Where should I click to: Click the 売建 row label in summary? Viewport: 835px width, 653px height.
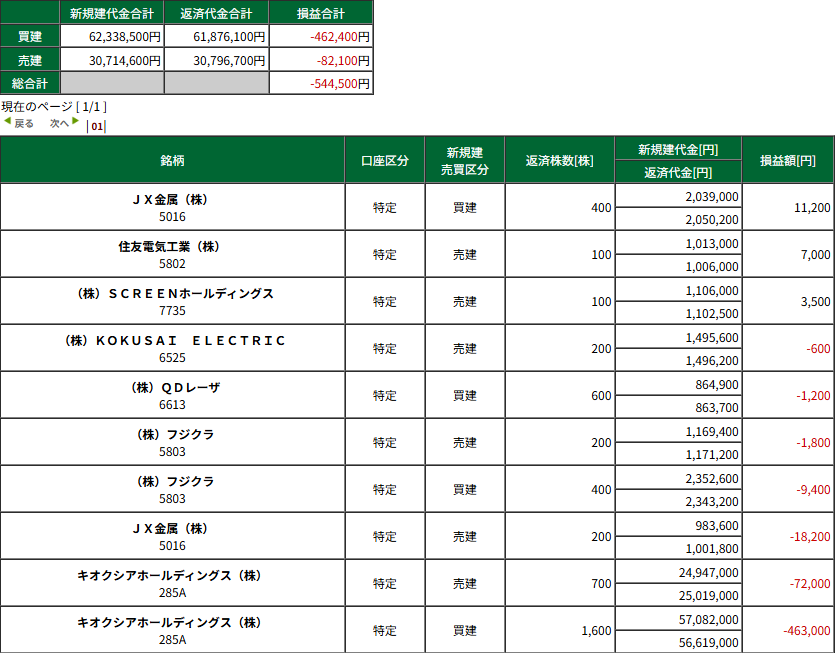30,60
